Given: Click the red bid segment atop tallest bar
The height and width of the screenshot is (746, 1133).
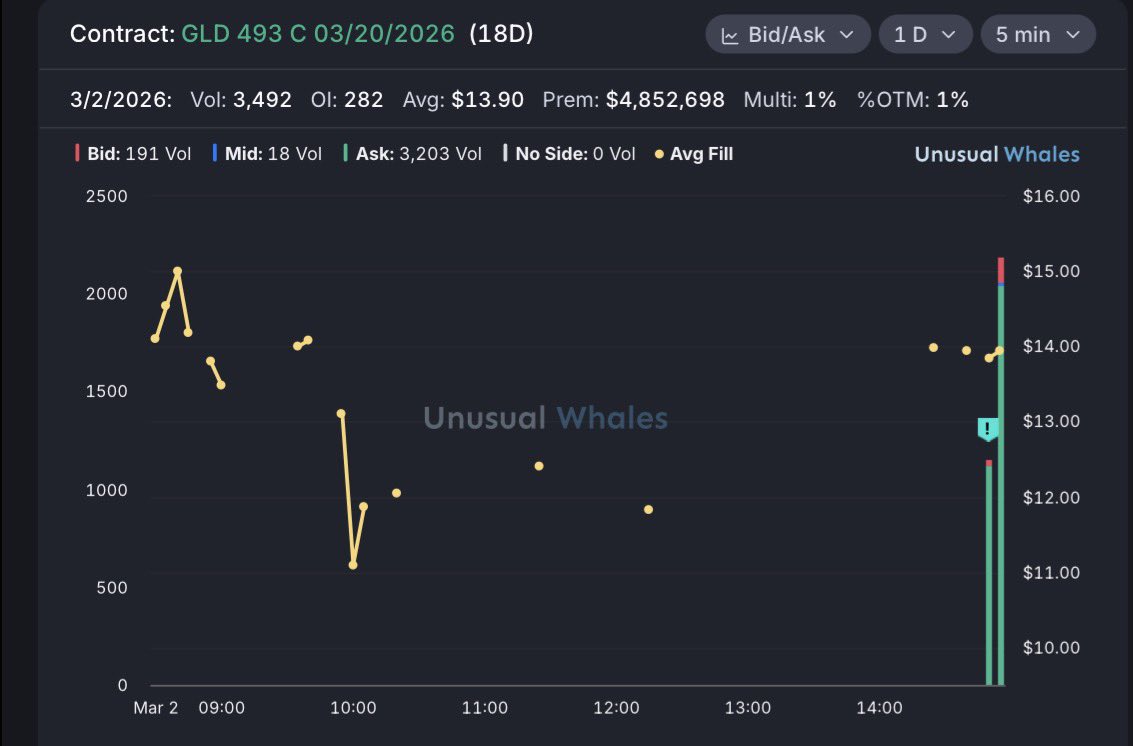Looking at the screenshot, I should (x=1001, y=270).
